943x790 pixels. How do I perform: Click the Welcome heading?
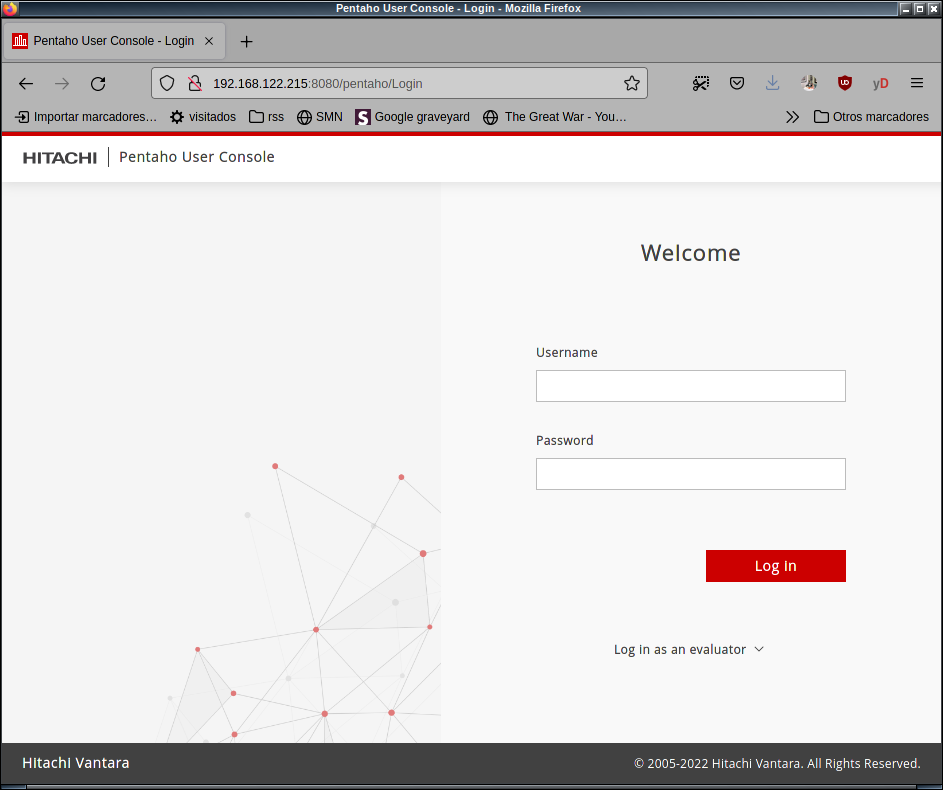coord(690,253)
